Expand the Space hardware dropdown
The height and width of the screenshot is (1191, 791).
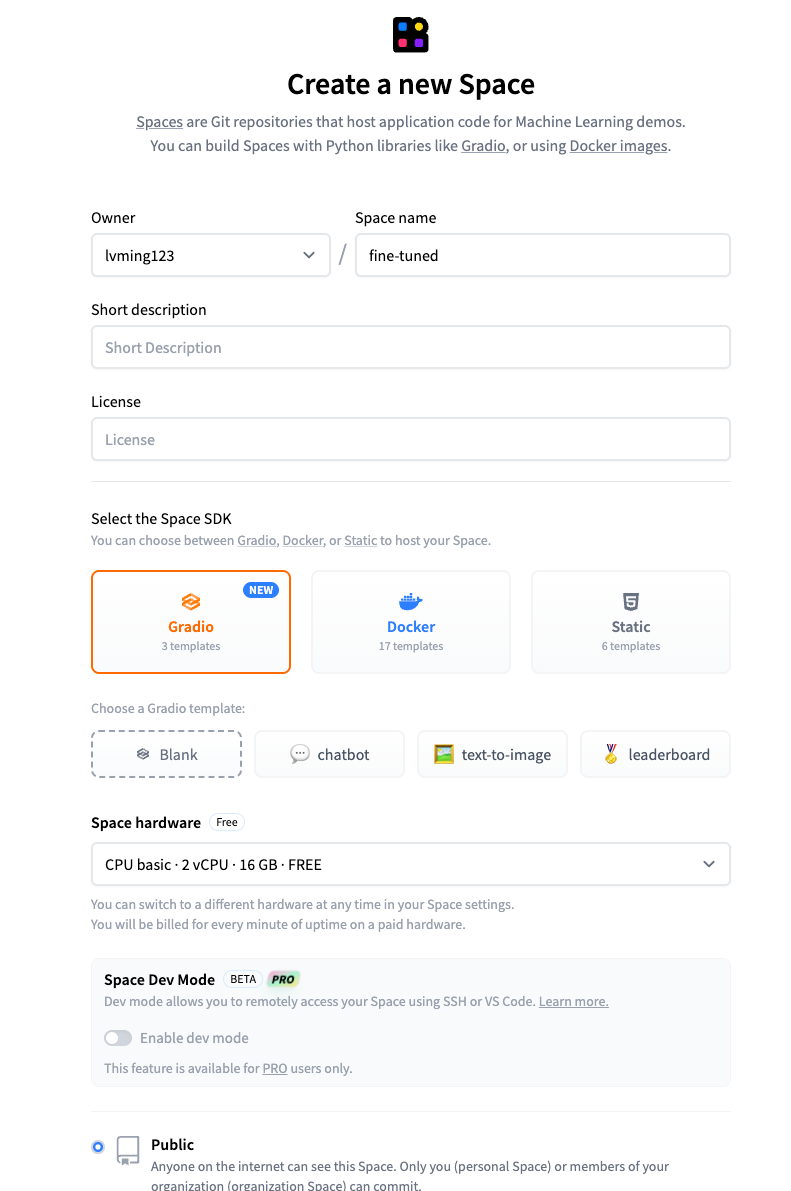[x=410, y=864]
